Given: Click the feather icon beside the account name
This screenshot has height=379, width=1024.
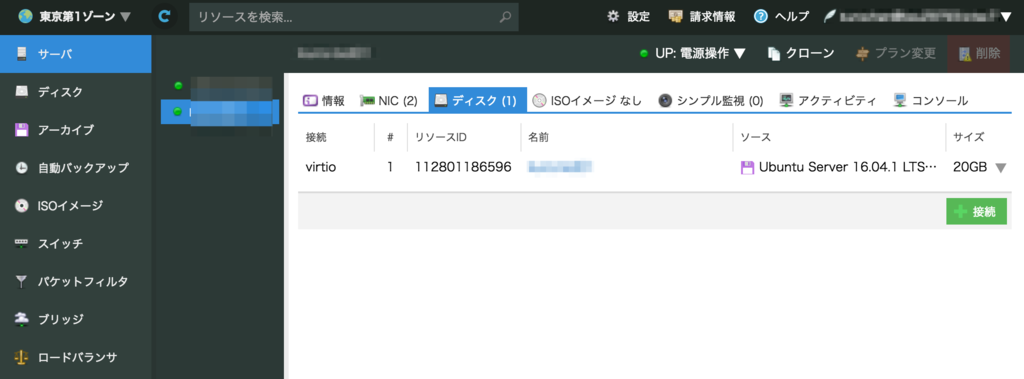Looking at the screenshot, I should click(829, 16).
